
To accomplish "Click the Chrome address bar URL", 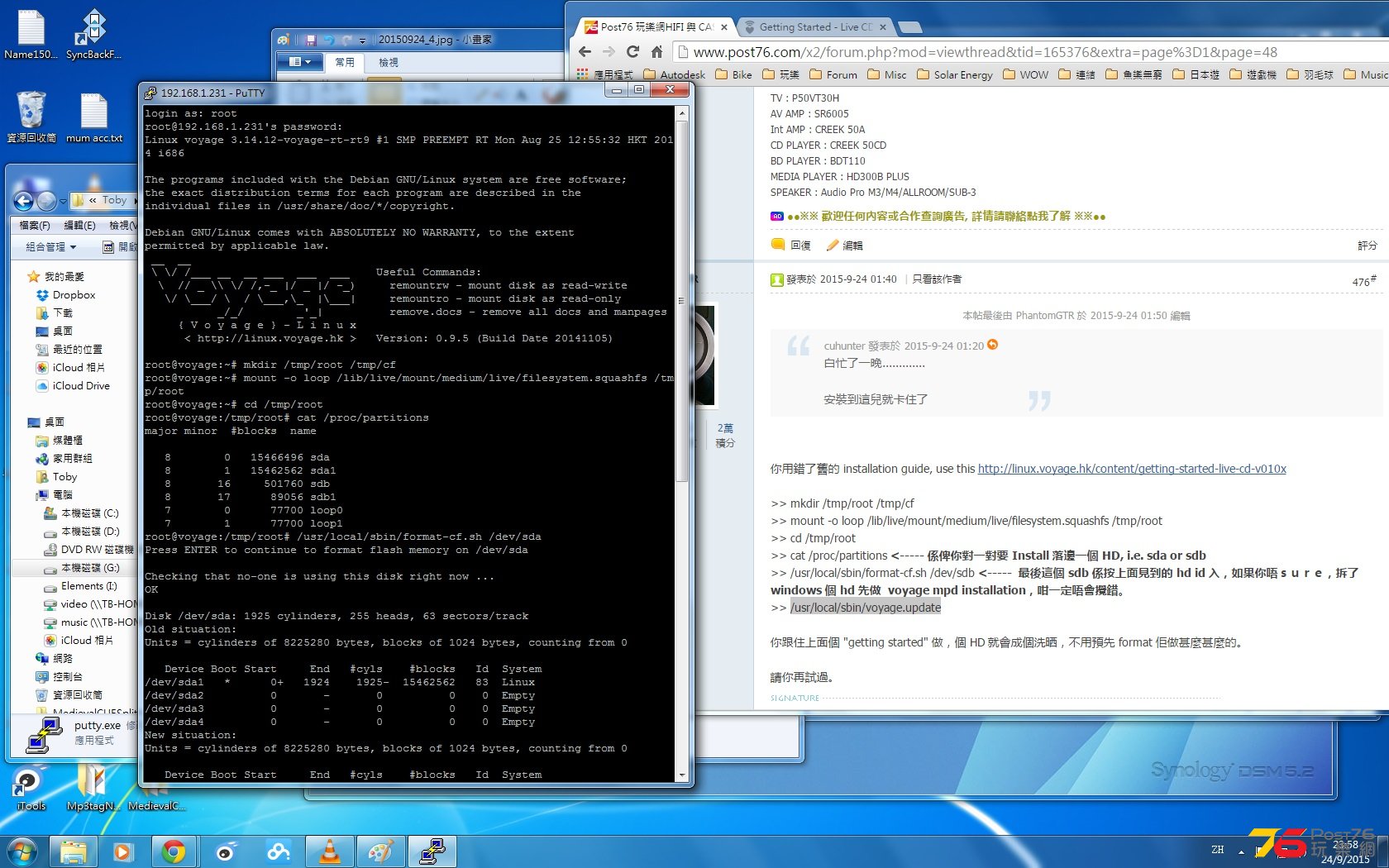I will 985,52.
